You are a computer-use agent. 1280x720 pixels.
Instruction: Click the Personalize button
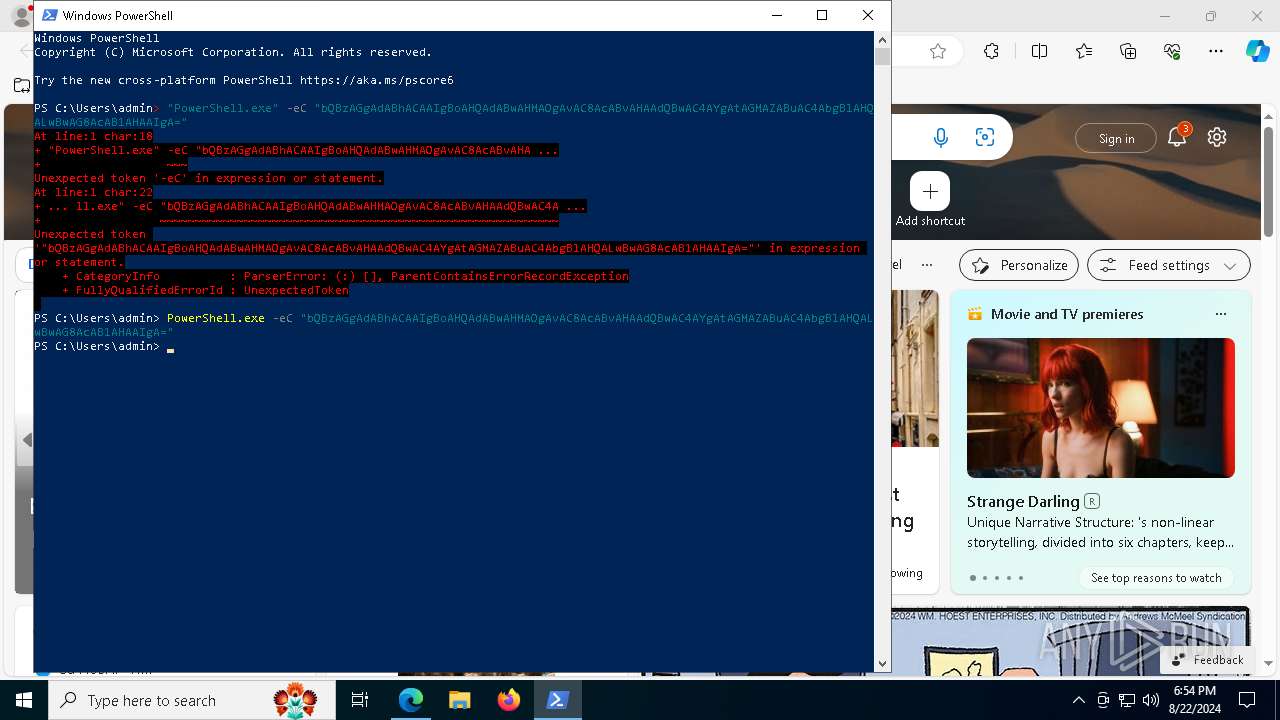(1019, 265)
